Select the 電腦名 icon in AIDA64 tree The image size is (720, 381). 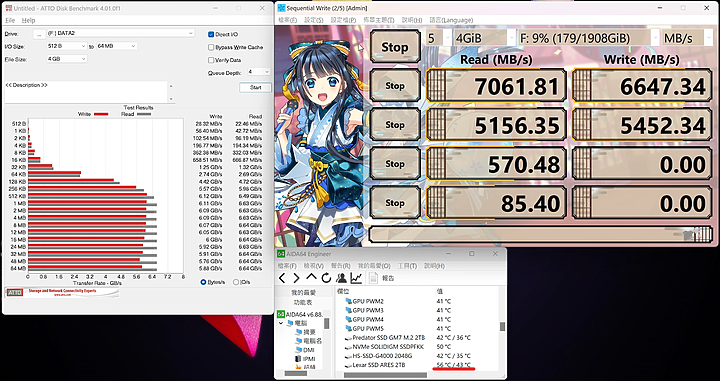(x=299, y=341)
